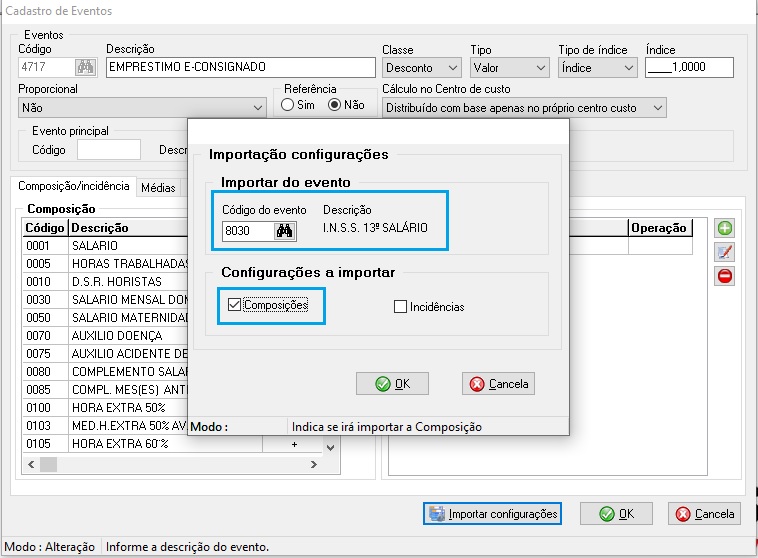Select the Sim radio button under Referência
The image size is (758, 558).
pyautogui.click(x=288, y=105)
